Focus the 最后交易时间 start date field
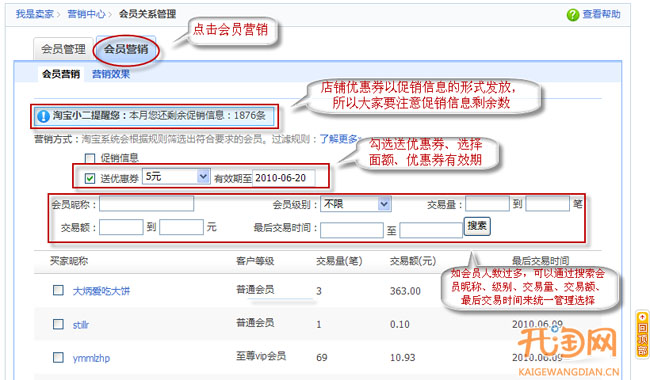Screen dimensions: 650x380 click(x=352, y=230)
